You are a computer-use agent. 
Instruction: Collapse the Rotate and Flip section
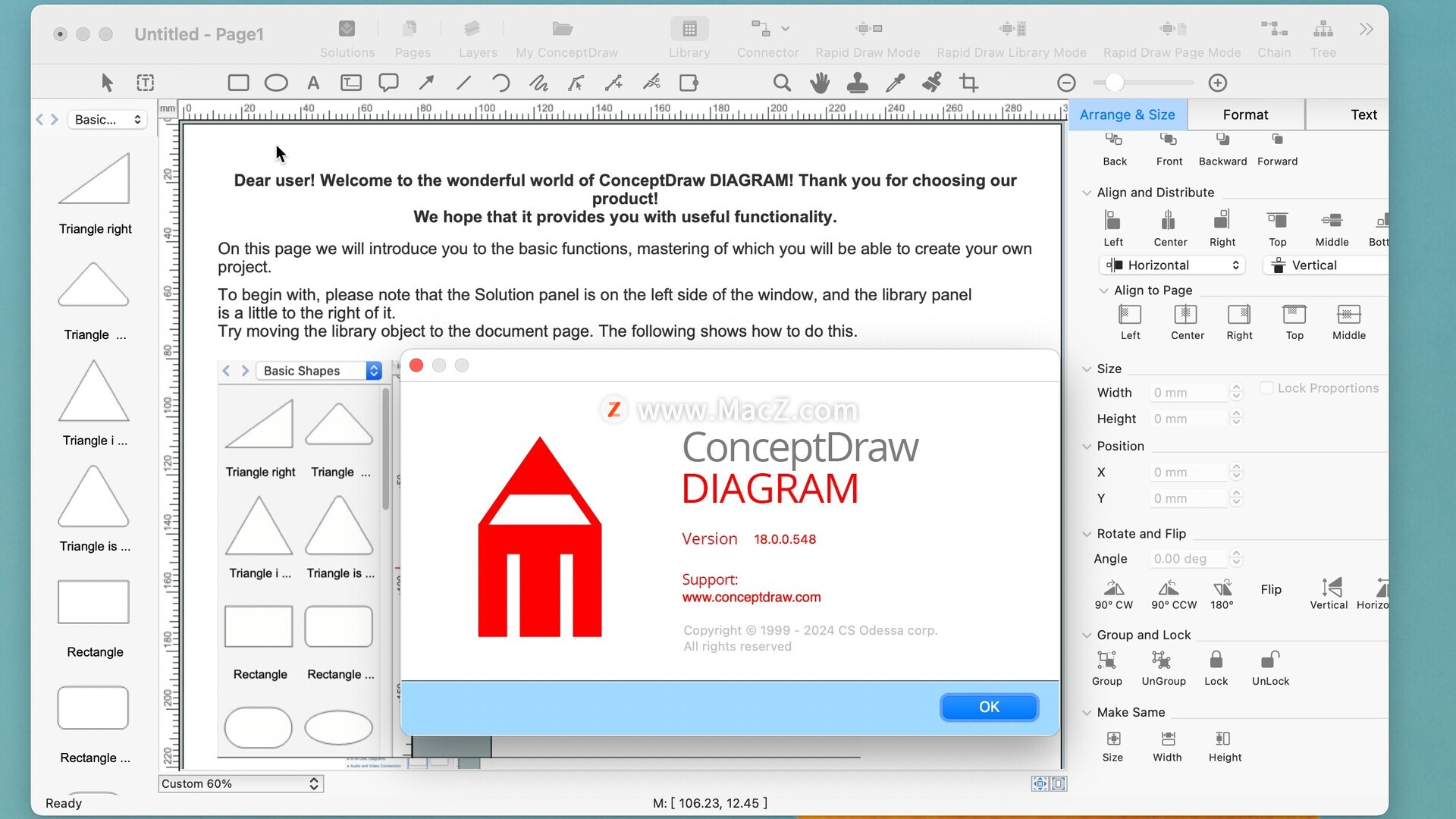[x=1087, y=534]
